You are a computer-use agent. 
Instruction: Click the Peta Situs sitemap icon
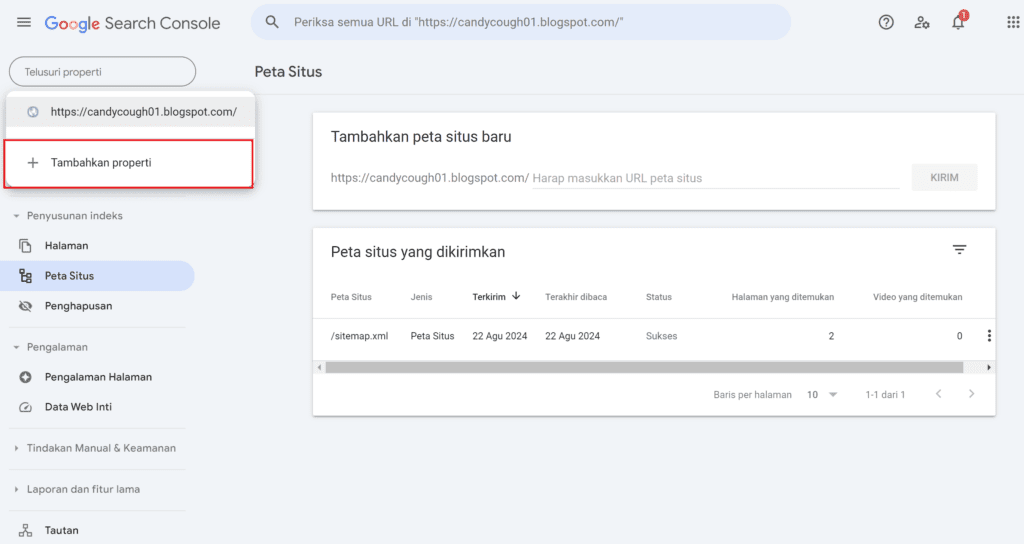click(25, 276)
